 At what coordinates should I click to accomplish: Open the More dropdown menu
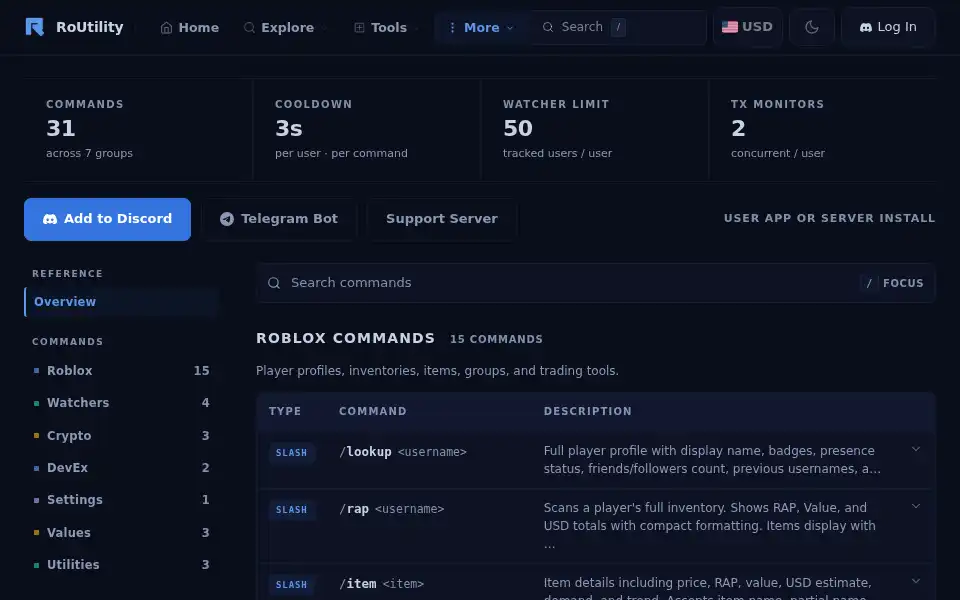tap(481, 28)
